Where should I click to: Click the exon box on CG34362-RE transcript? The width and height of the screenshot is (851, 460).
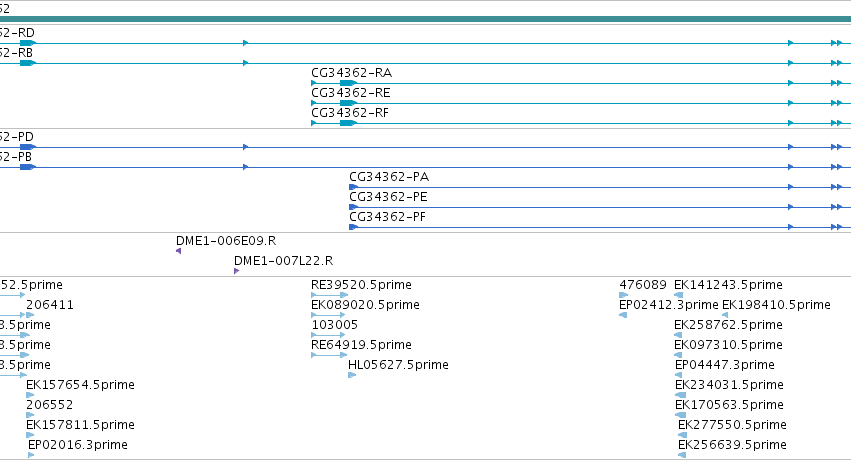click(348, 103)
